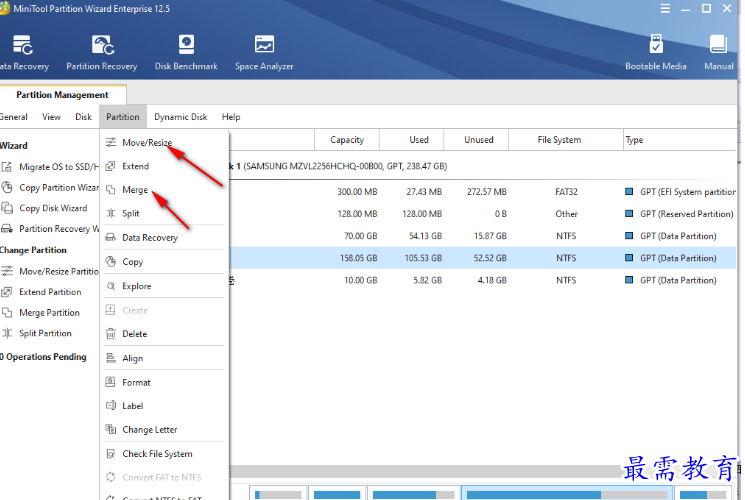Click the Merge menu item icon

(x=111, y=190)
